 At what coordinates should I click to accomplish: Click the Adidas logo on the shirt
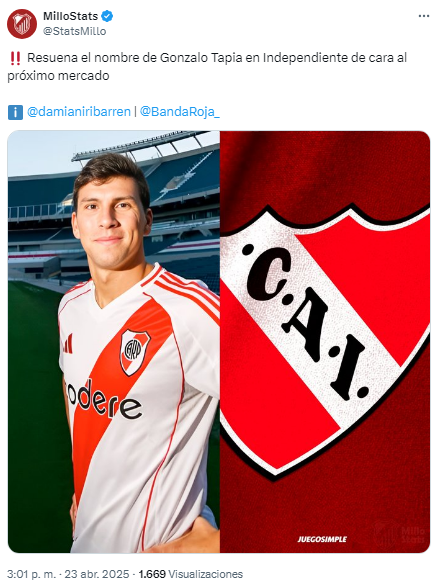coord(68,344)
